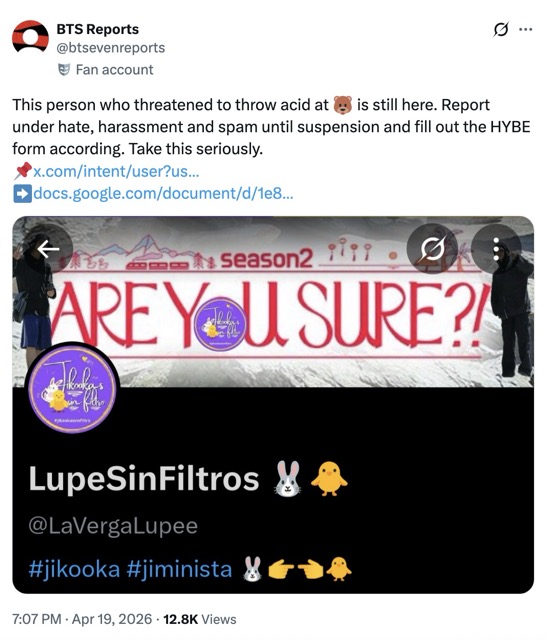Click the season2 ARE YOU SURE banner image

[x=274, y=302]
